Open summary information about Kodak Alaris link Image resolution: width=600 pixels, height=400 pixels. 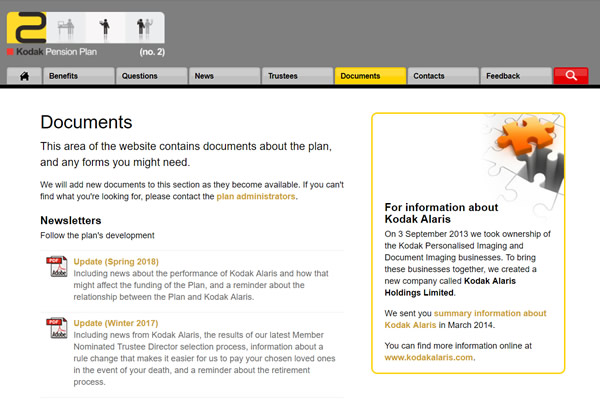click(x=465, y=319)
